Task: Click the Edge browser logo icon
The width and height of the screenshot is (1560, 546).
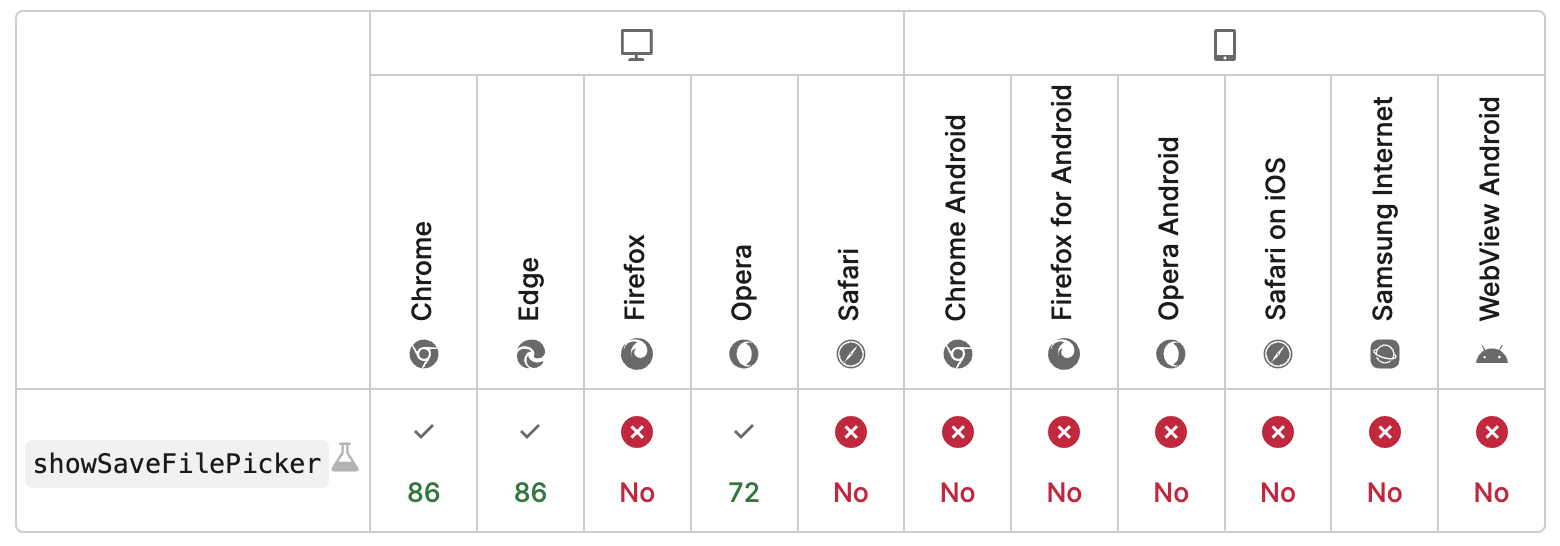Action: (531, 354)
